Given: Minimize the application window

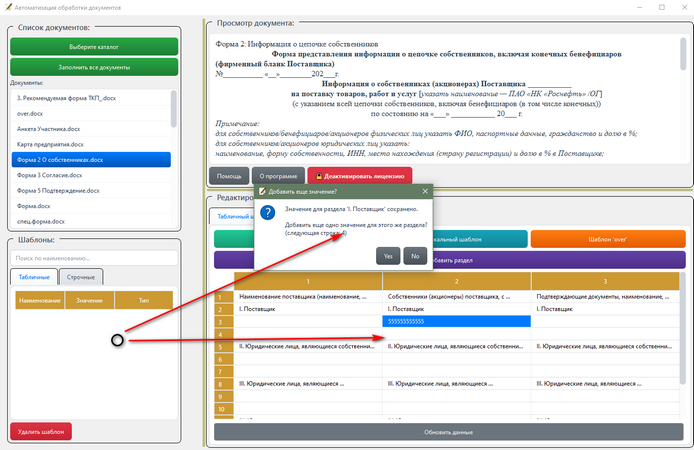Looking at the screenshot, I should (639, 7).
